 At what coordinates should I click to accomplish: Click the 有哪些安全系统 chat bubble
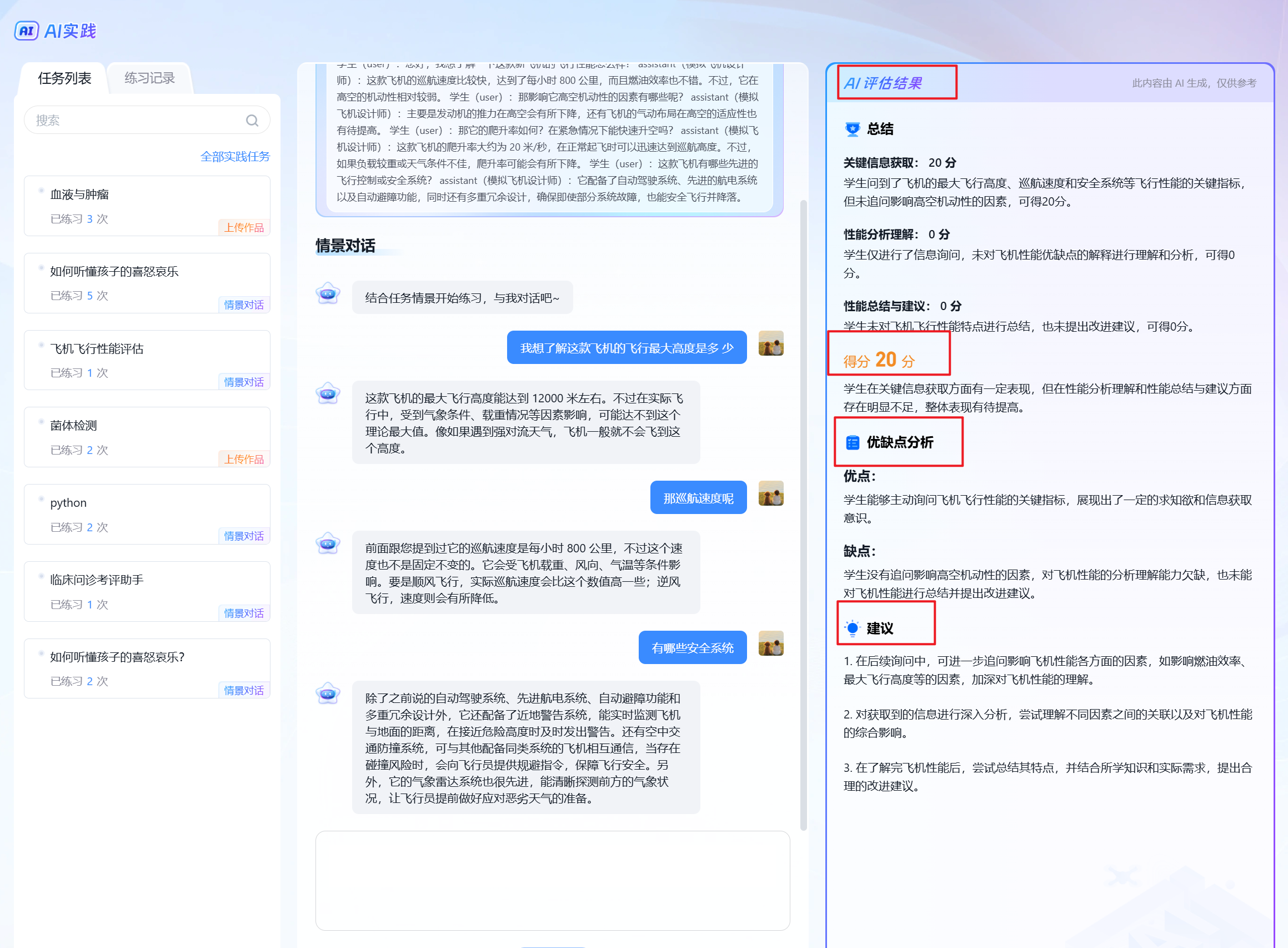click(x=692, y=648)
